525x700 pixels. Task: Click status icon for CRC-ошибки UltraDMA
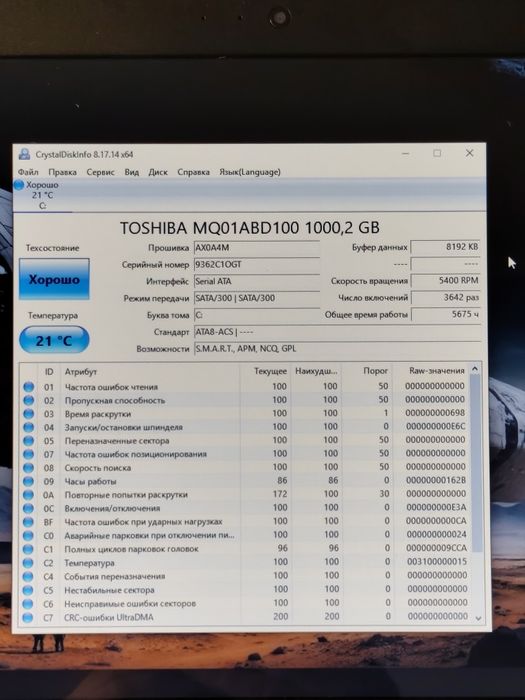coord(28,618)
